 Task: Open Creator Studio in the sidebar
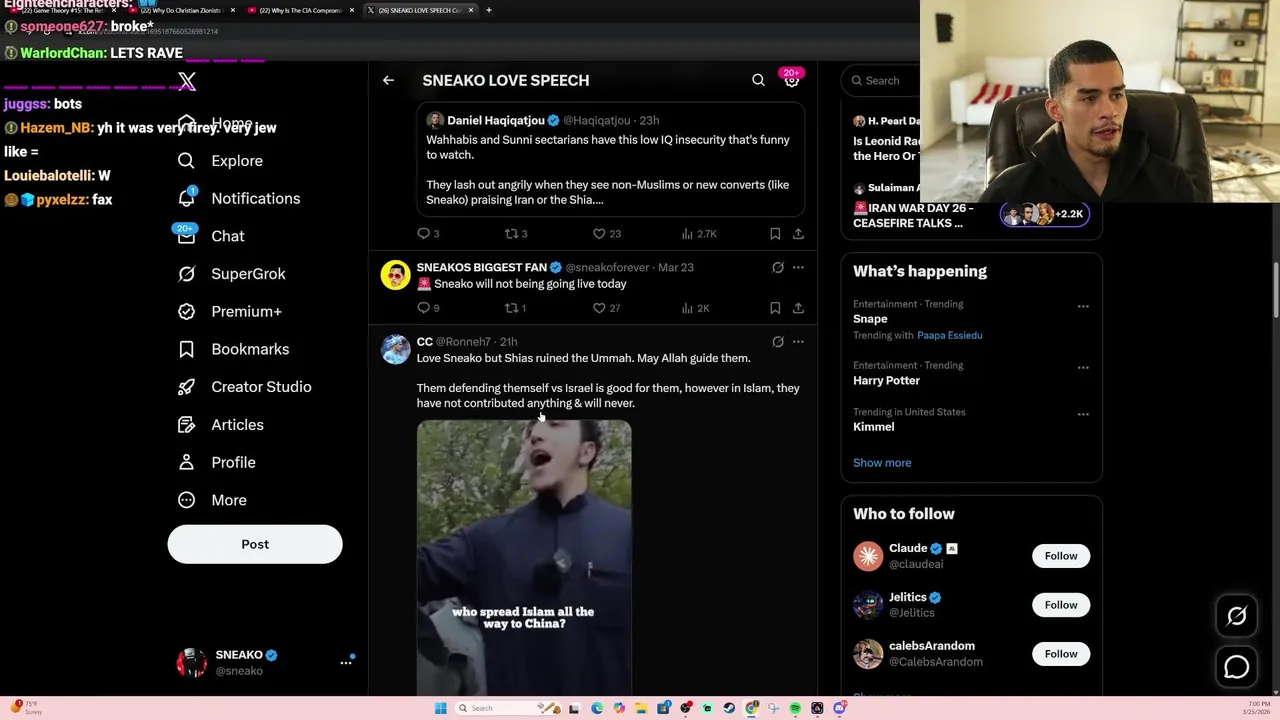pos(245,387)
